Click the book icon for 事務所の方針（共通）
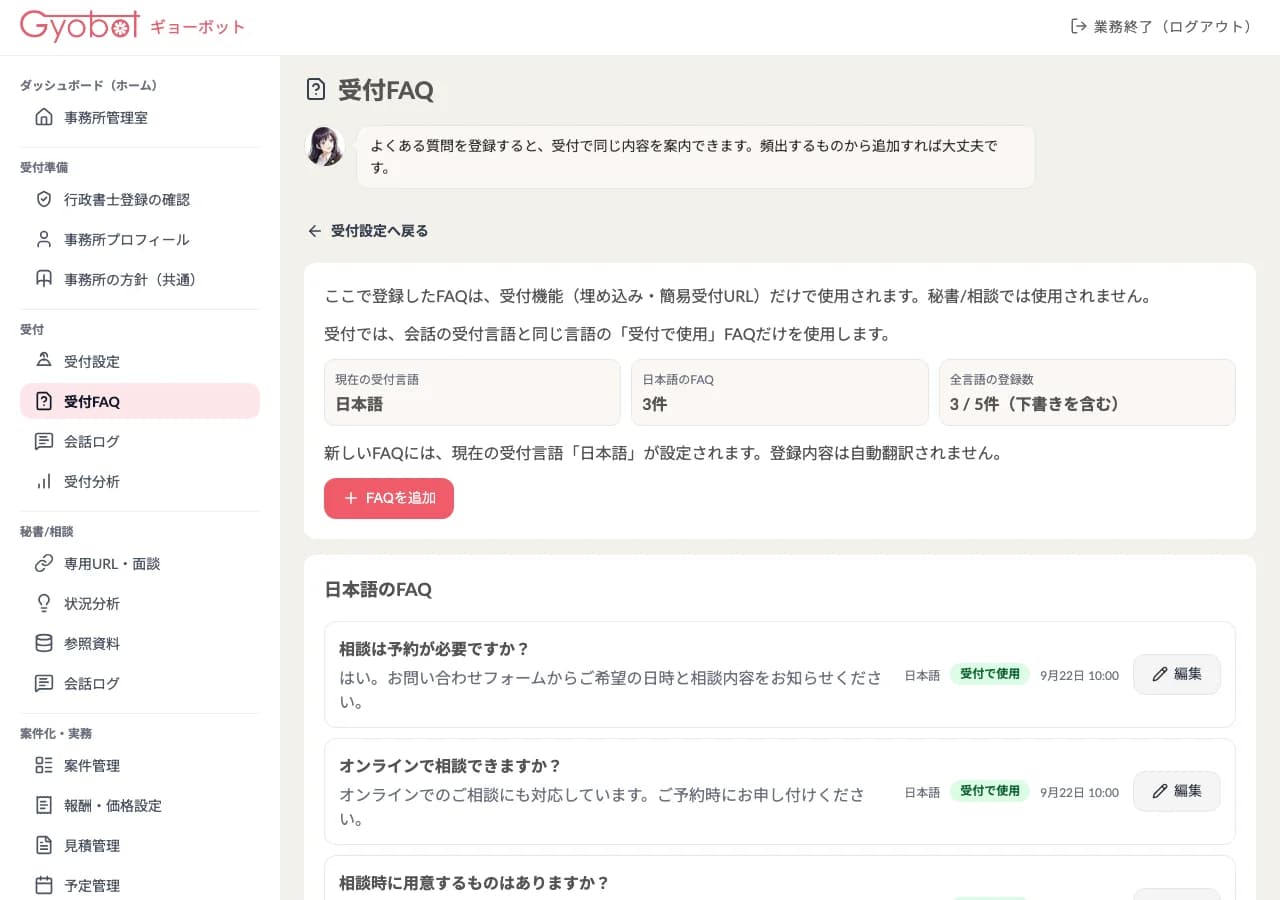This screenshot has width=1280, height=900. (44, 279)
